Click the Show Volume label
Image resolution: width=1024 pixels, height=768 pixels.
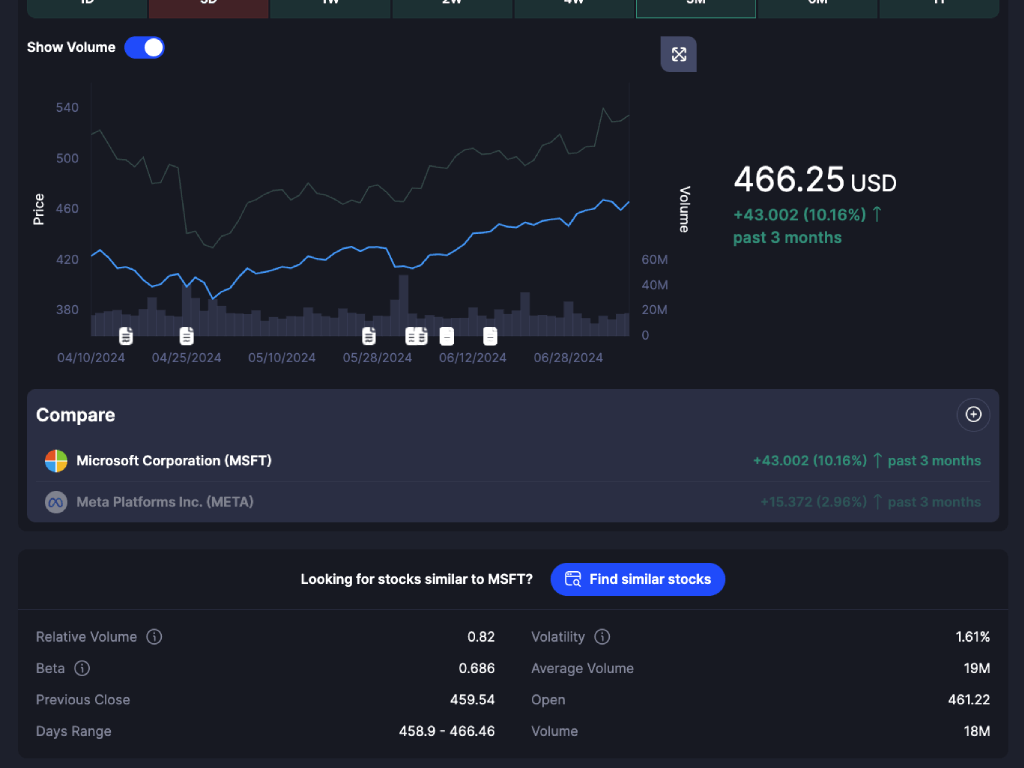[71, 48]
